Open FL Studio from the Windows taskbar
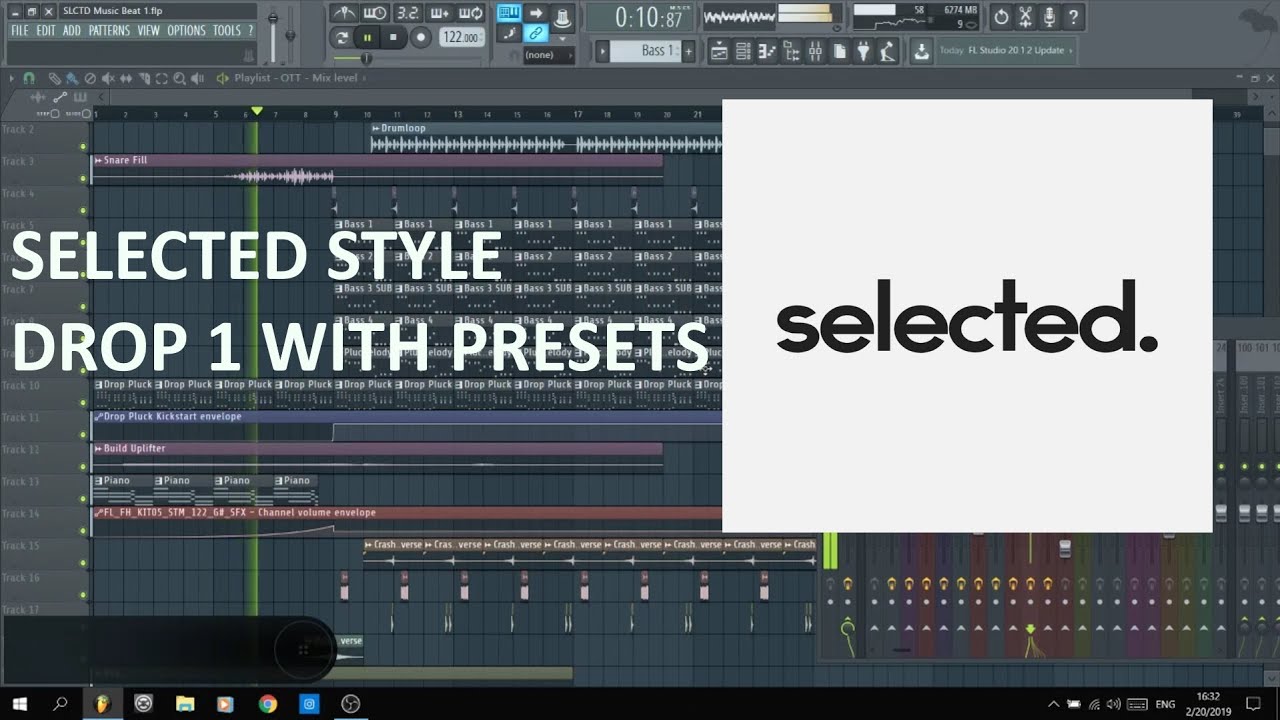The image size is (1280, 720). 102,704
